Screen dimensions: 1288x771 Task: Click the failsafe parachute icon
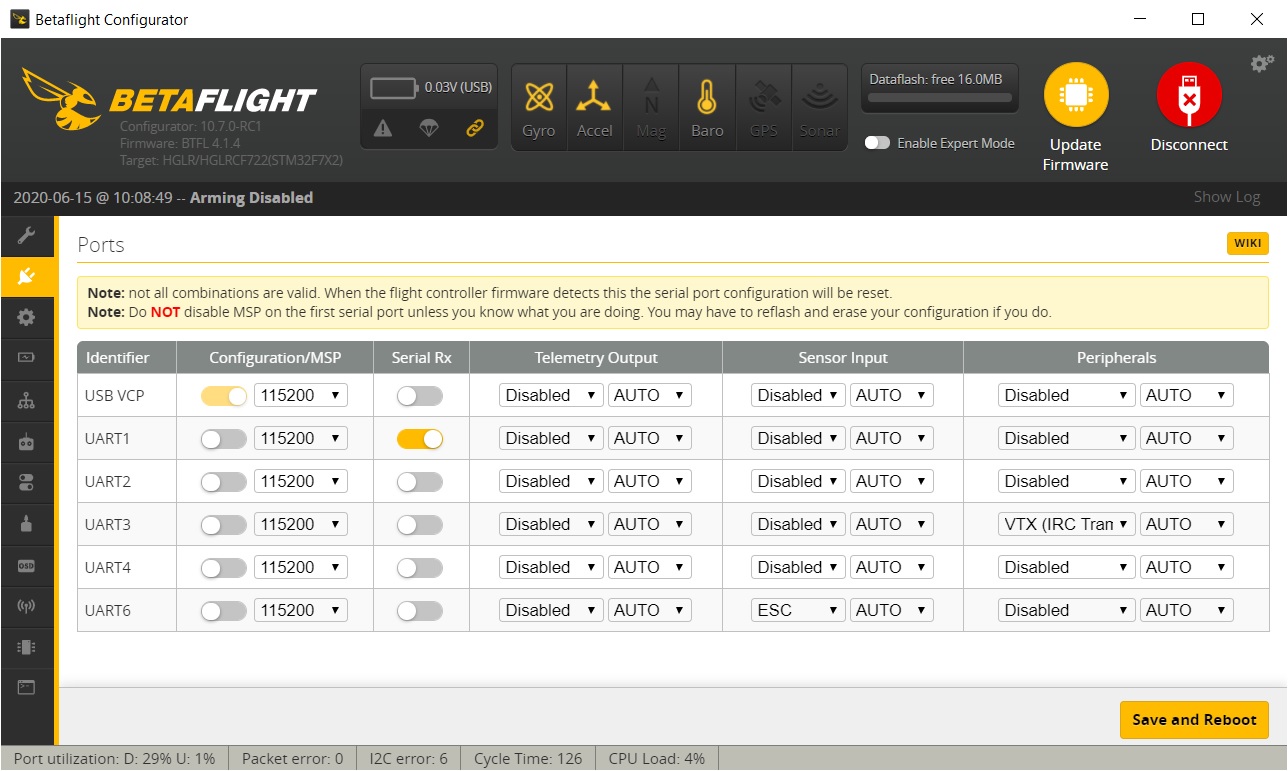pos(429,128)
